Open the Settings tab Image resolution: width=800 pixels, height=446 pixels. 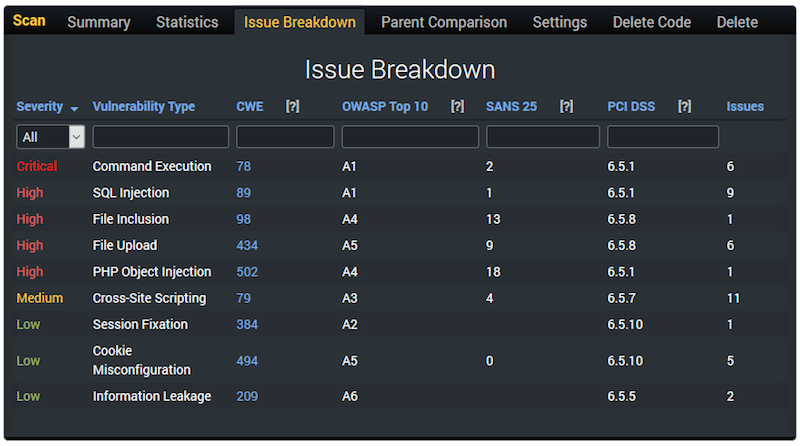pos(560,22)
